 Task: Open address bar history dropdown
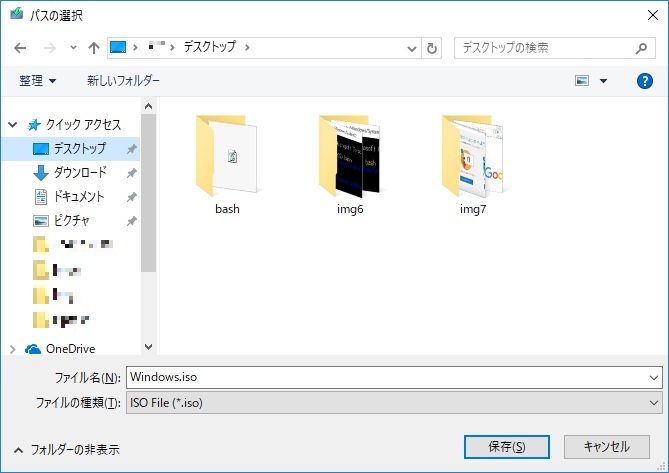coord(412,48)
